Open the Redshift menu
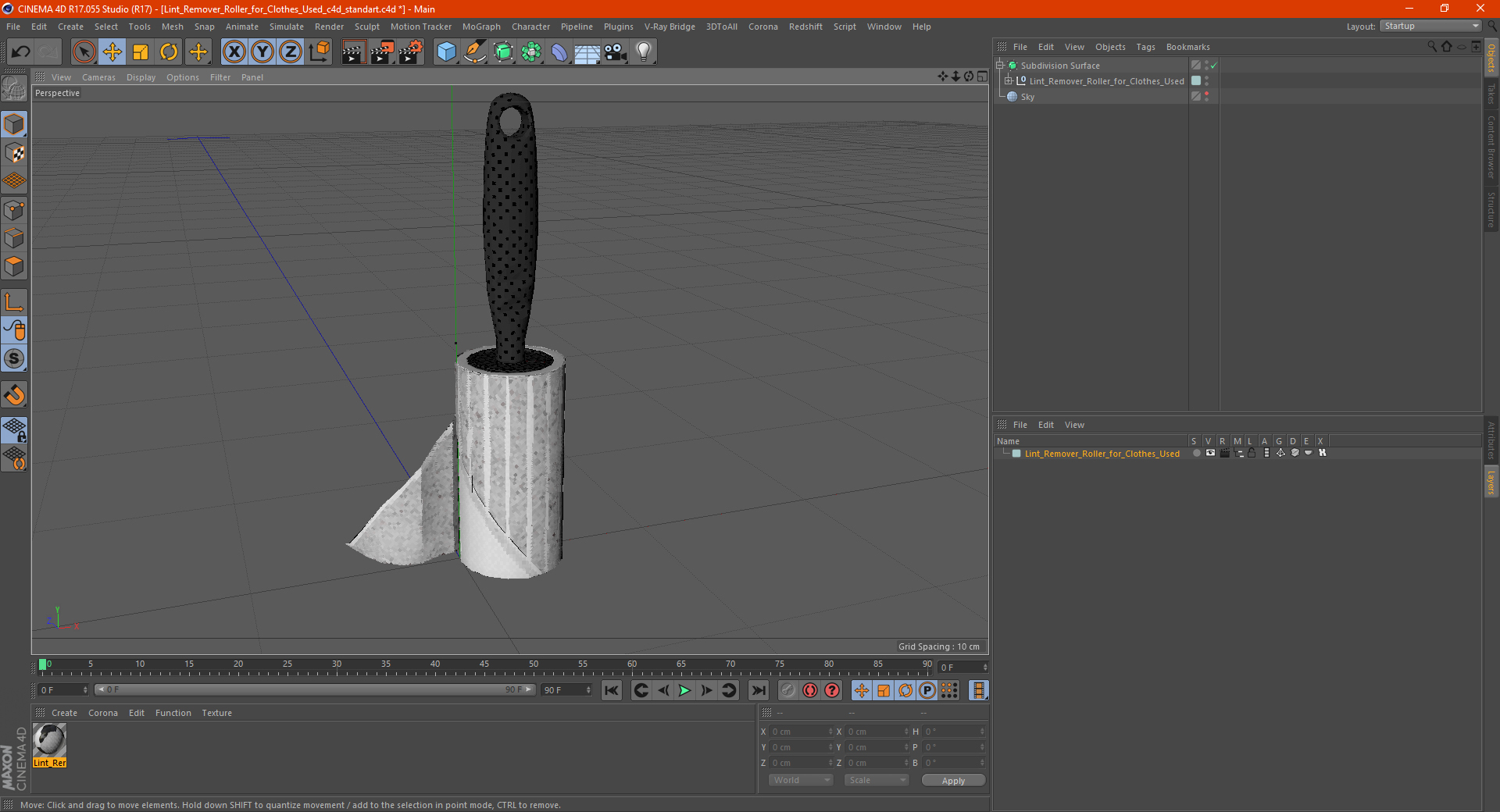Screen dimensions: 1500x812 click(805, 27)
